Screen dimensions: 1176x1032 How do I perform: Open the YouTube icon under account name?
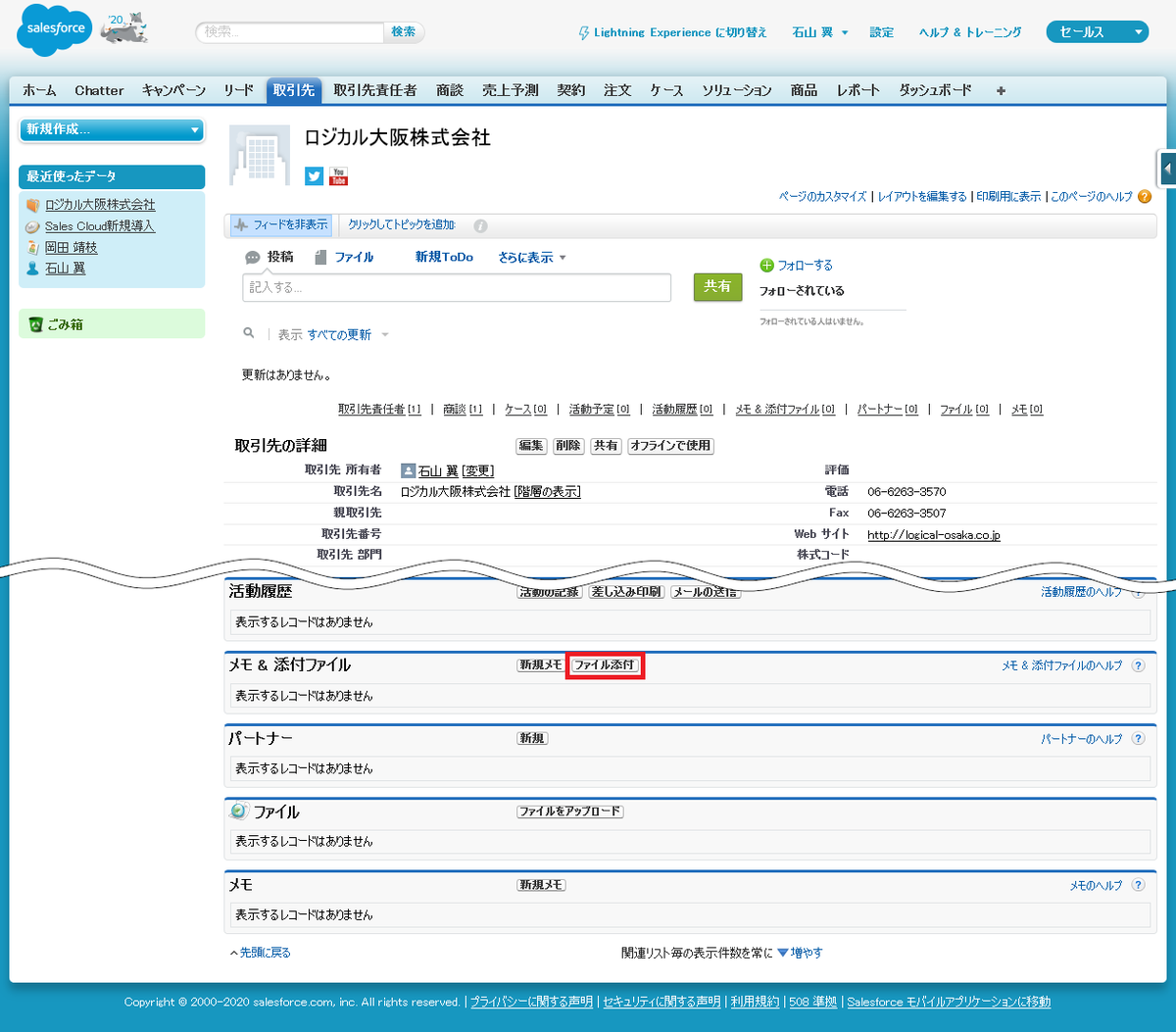tap(338, 176)
